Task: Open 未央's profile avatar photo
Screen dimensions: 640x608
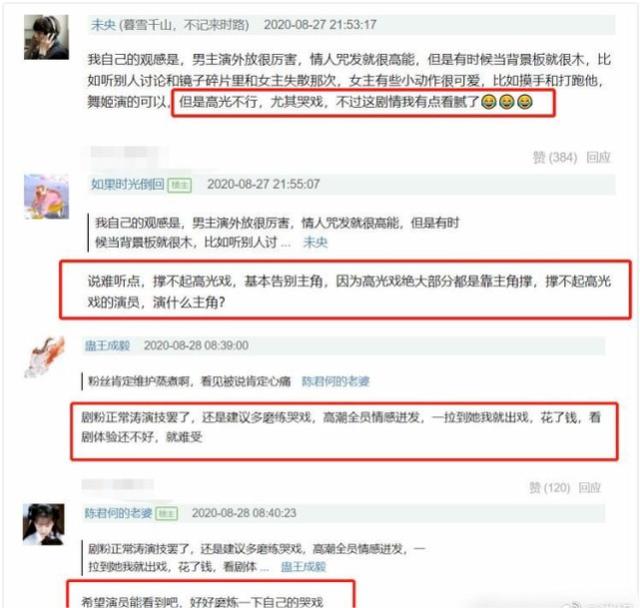Action: point(46,37)
